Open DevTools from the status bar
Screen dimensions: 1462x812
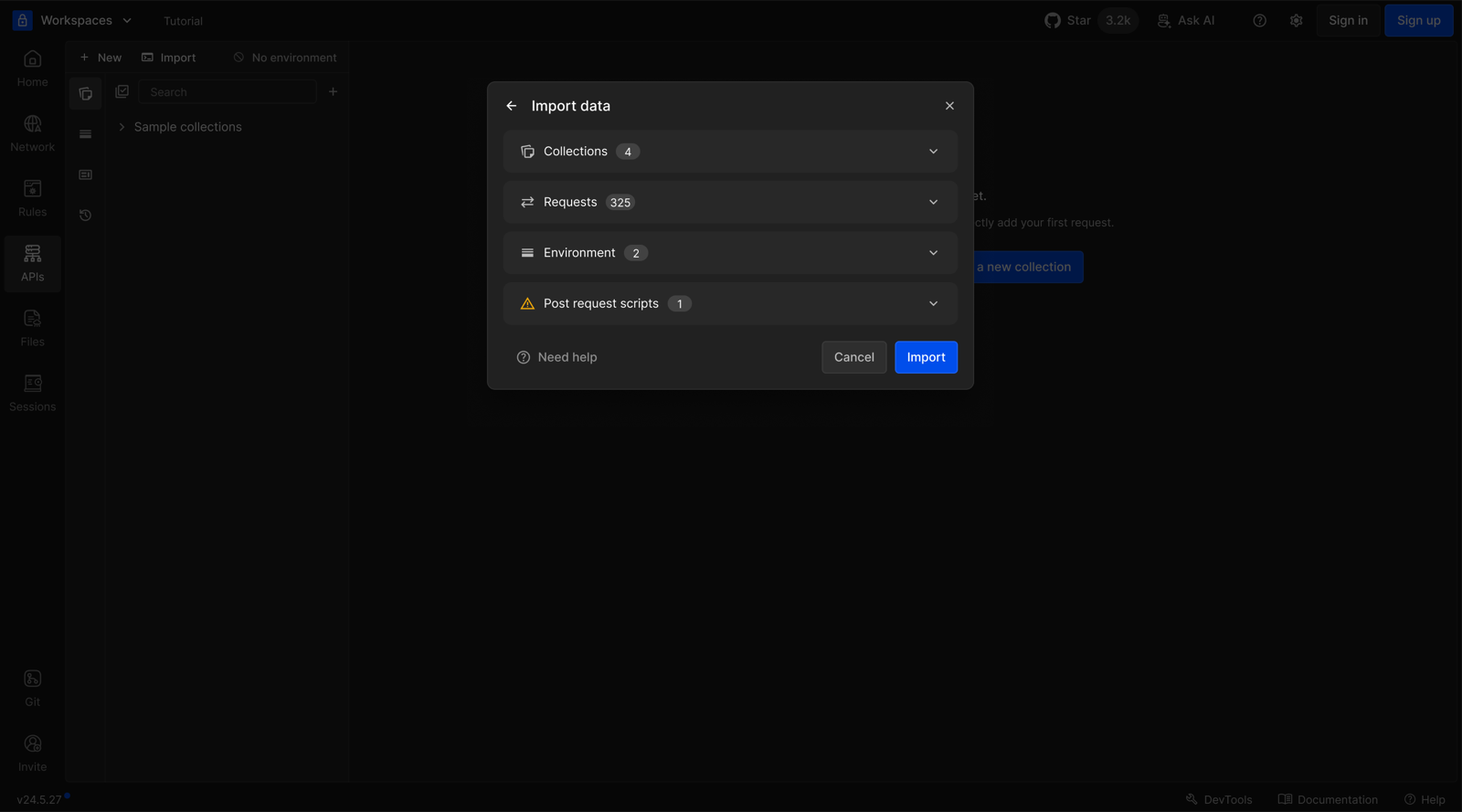tap(1219, 799)
